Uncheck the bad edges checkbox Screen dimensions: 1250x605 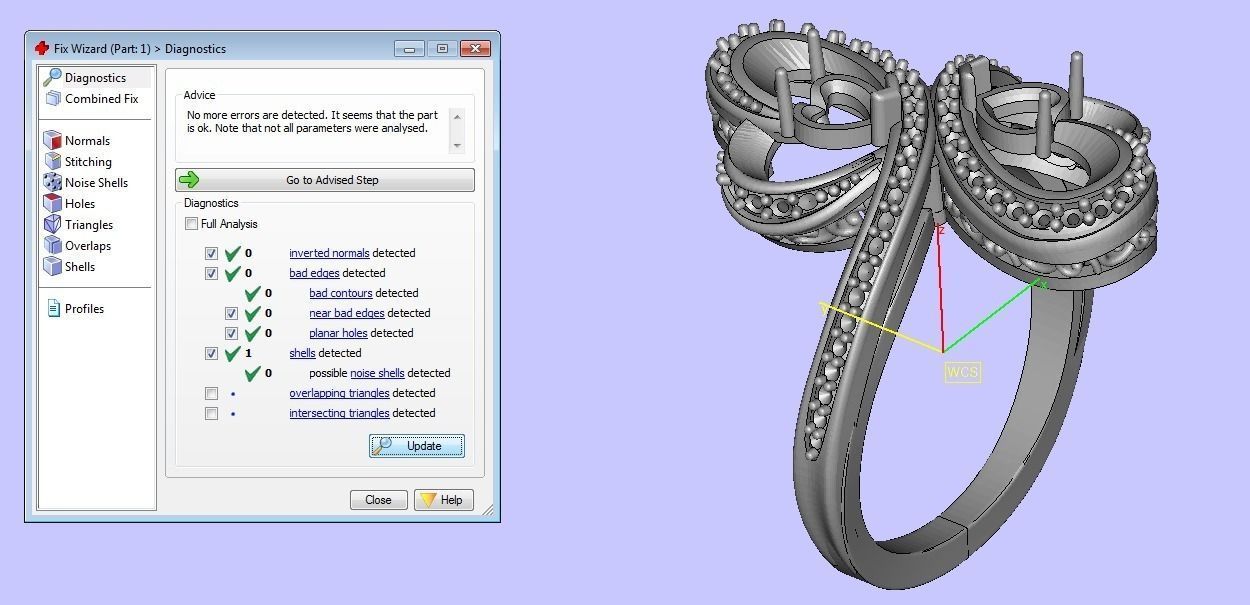[211, 273]
